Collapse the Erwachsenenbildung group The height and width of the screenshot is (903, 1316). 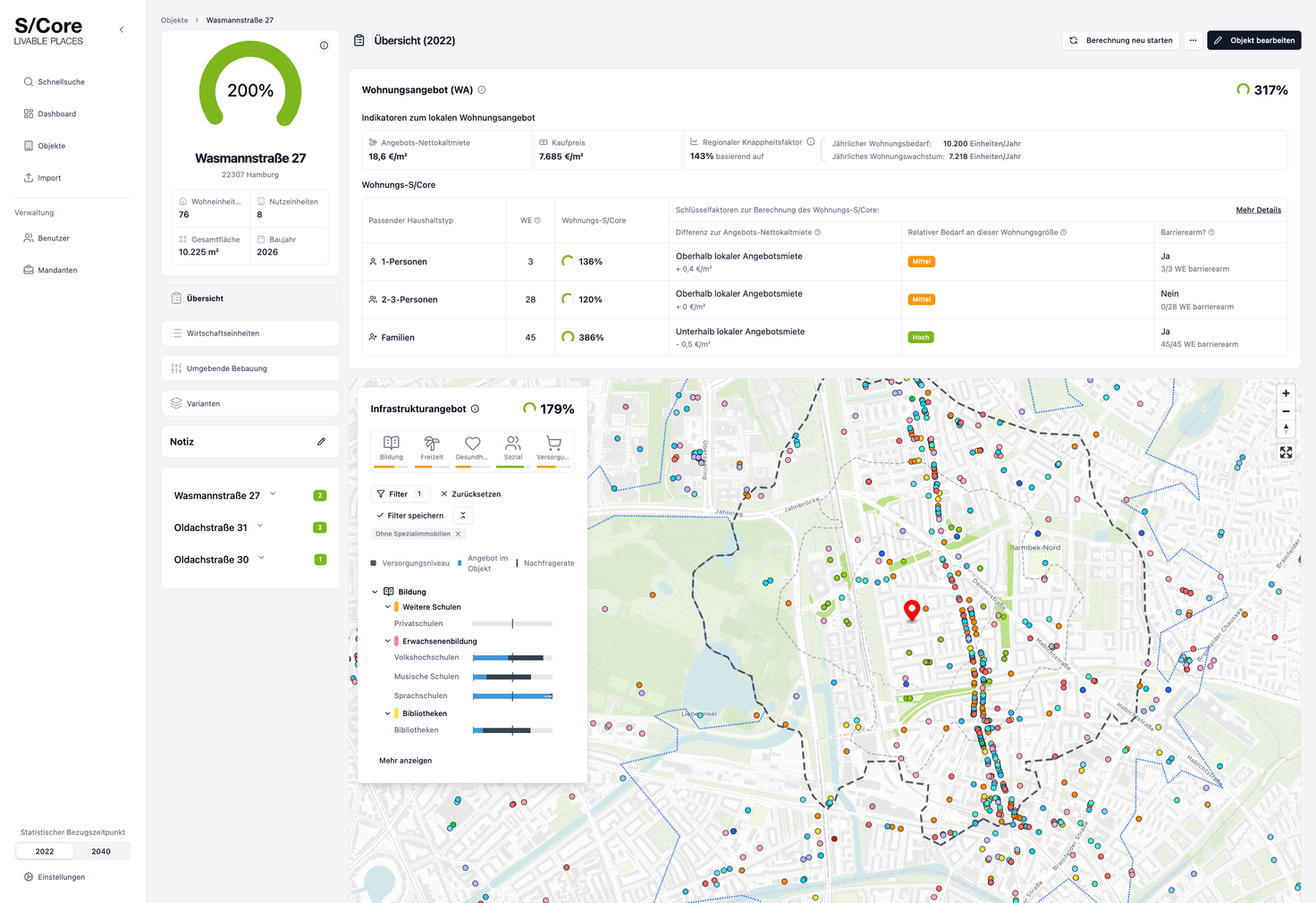tap(387, 641)
